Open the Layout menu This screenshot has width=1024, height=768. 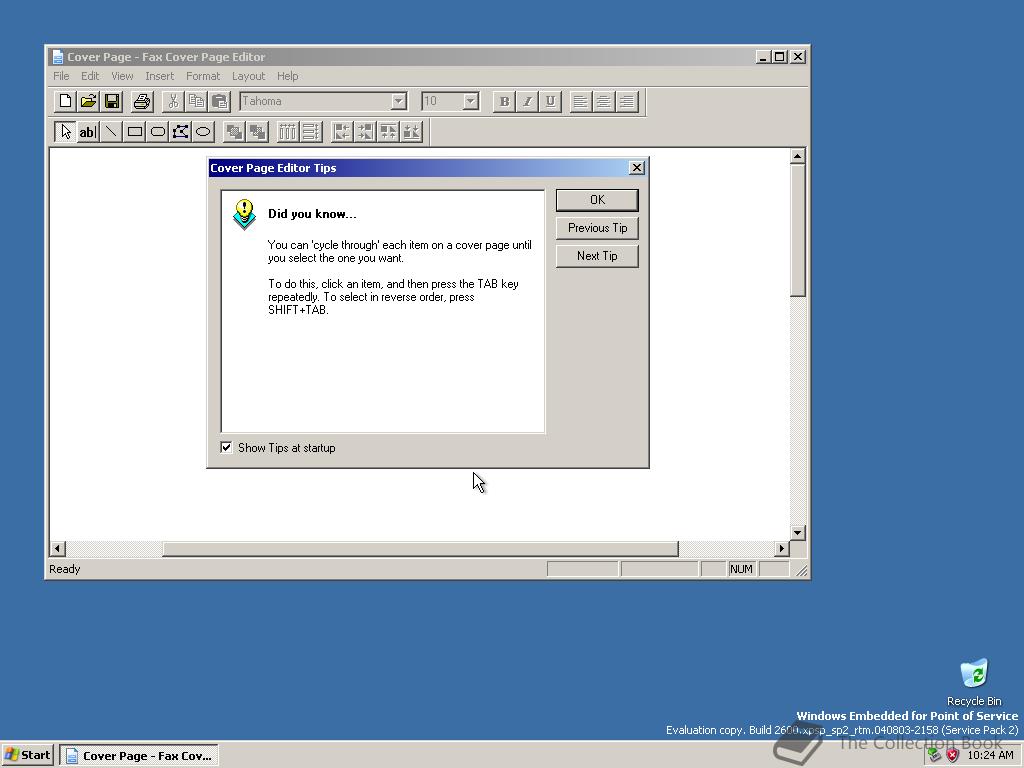click(248, 76)
